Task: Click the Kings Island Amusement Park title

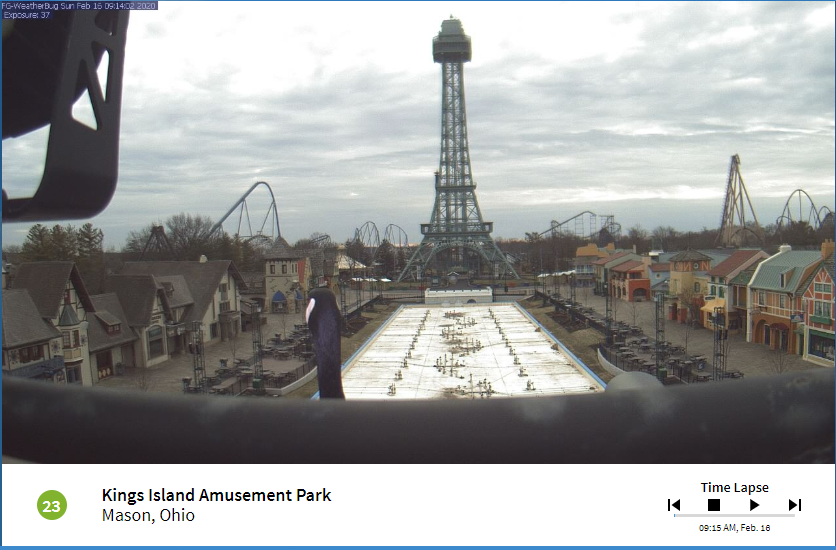Action: tap(216, 495)
